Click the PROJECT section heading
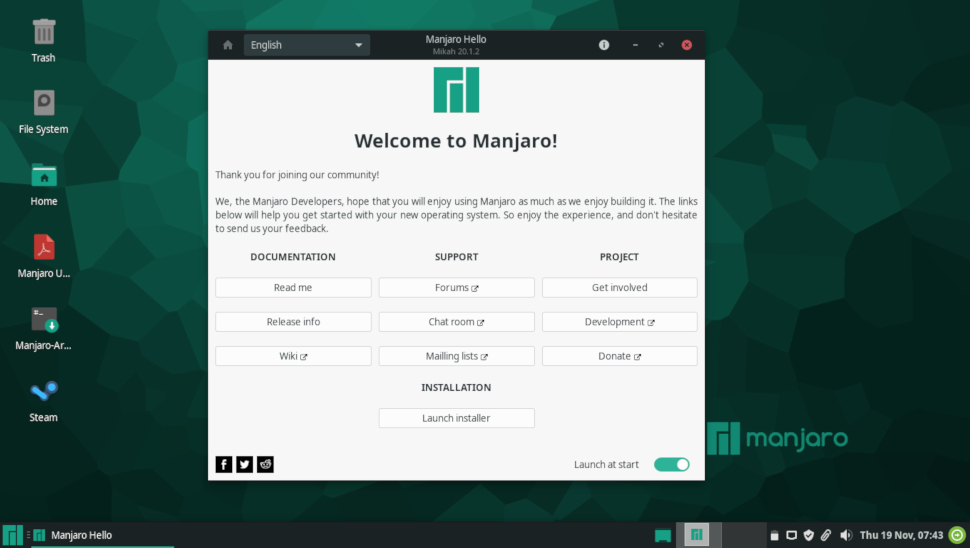The width and height of the screenshot is (970, 548). pyautogui.click(x=619, y=257)
